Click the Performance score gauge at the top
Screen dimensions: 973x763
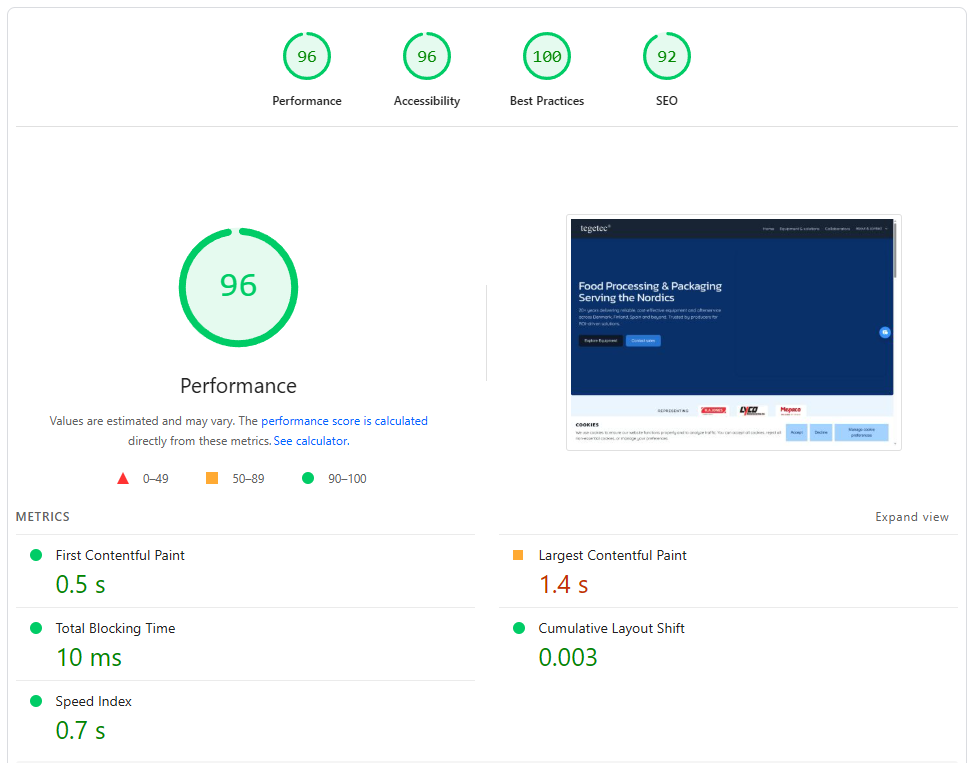pos(307,56)
